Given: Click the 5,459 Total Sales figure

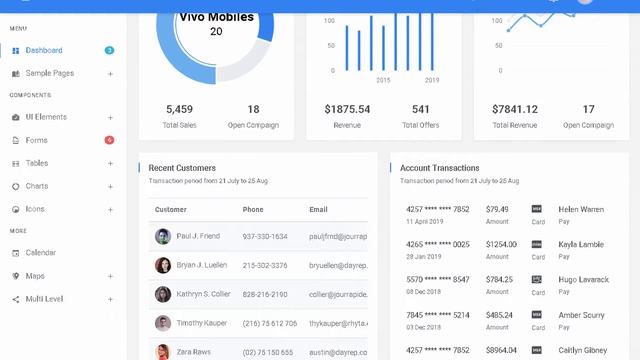Looking at the screenshot, I should click(179, 109).
